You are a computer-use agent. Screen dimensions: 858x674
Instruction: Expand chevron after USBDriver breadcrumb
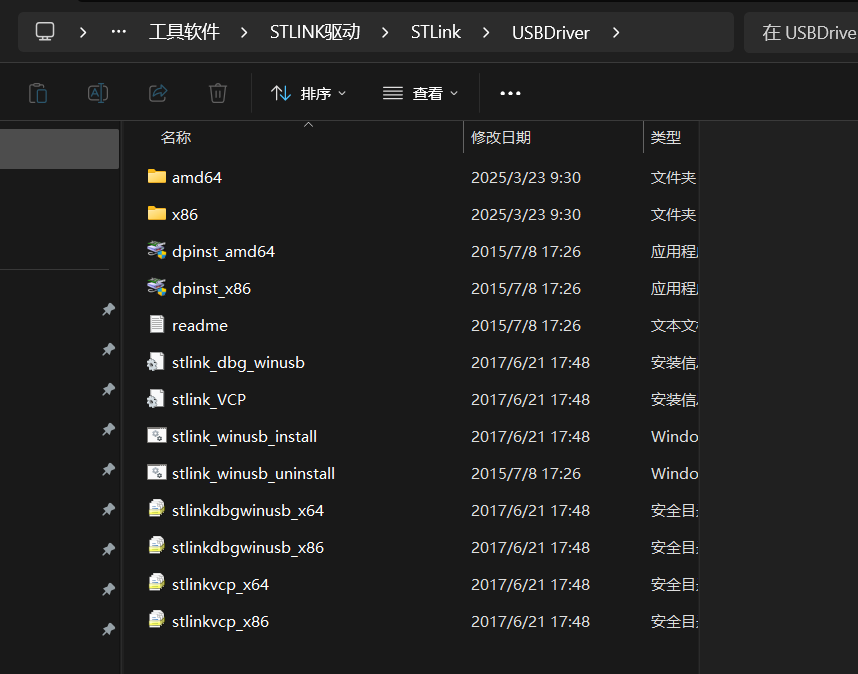pos(616,33)
